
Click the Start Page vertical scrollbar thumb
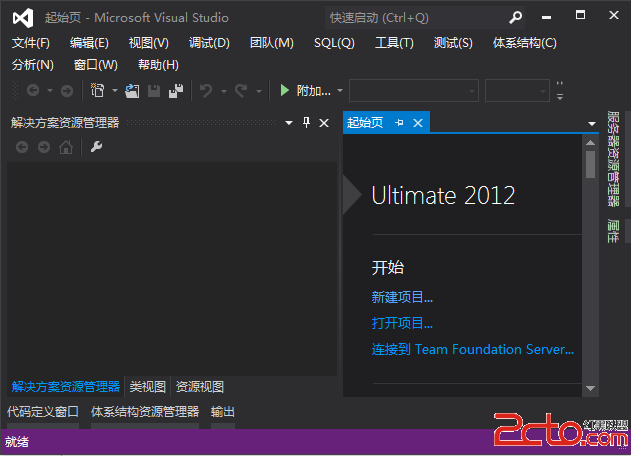590,164
